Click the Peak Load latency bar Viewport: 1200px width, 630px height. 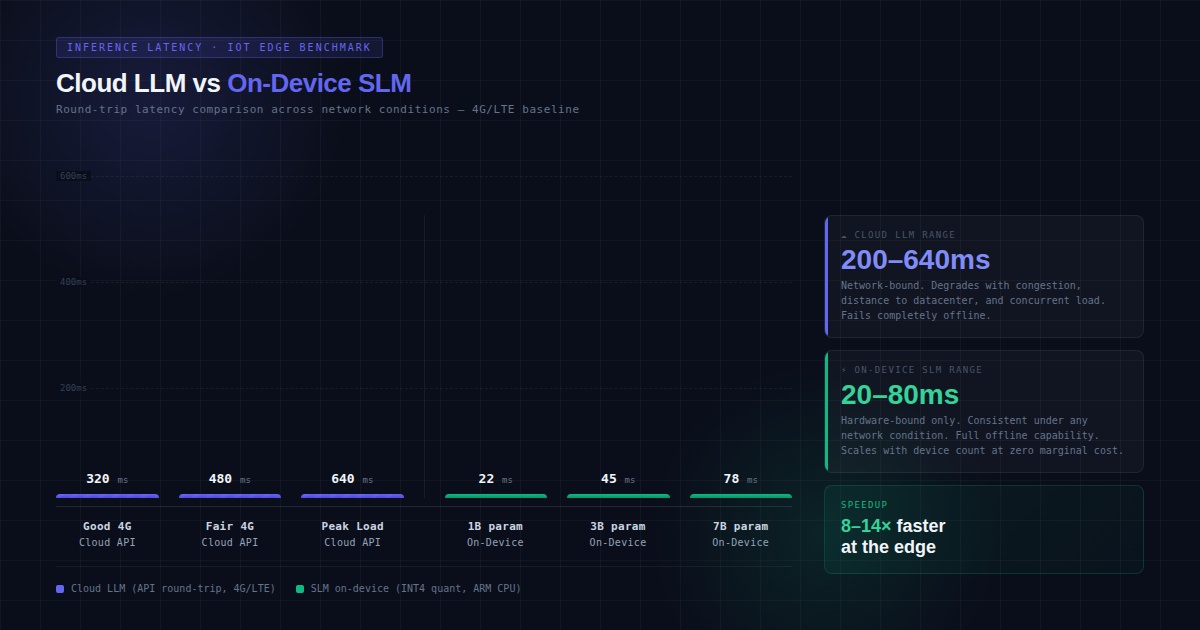(352, 495)
